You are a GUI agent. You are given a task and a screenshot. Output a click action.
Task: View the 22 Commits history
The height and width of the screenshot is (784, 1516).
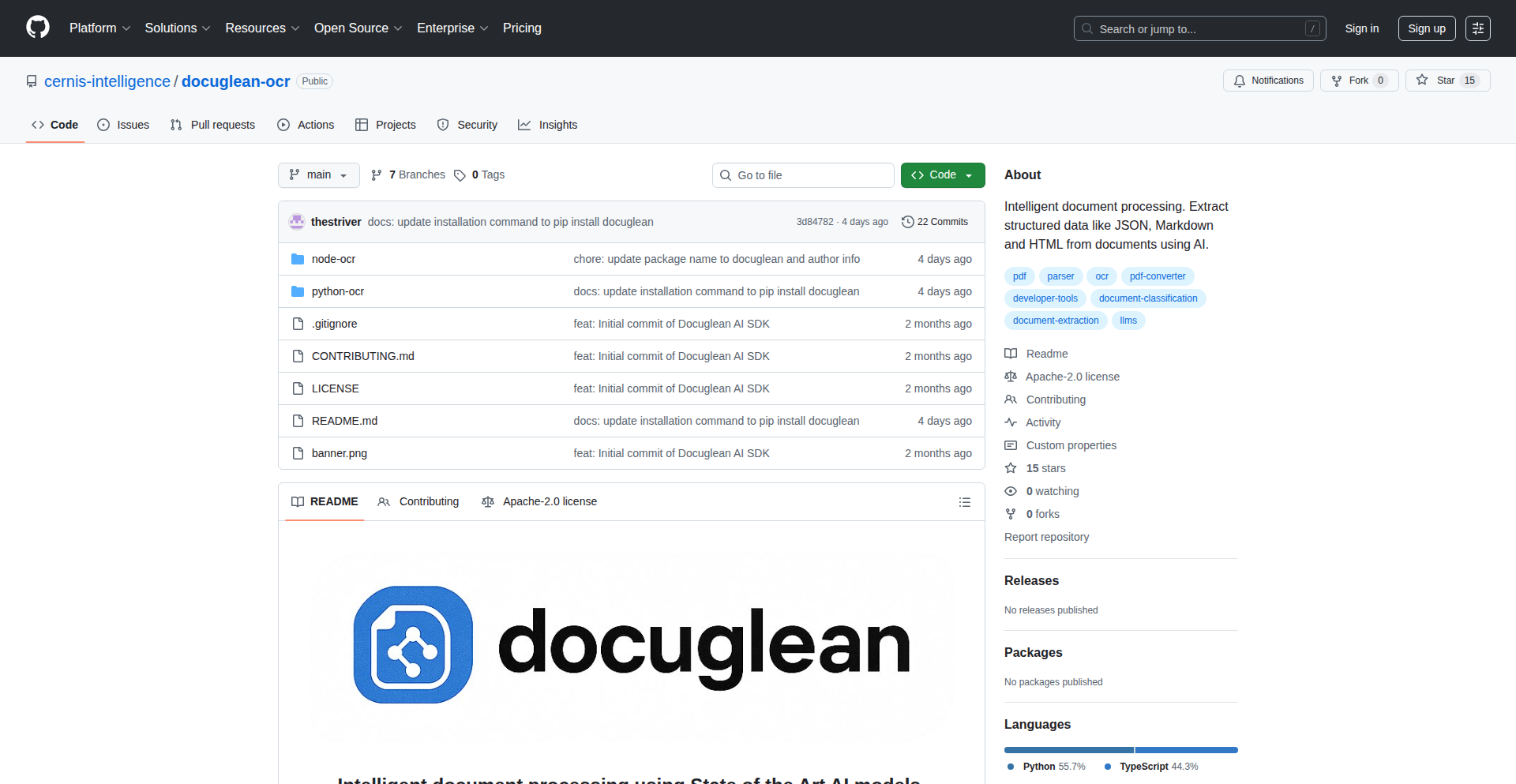941,222
